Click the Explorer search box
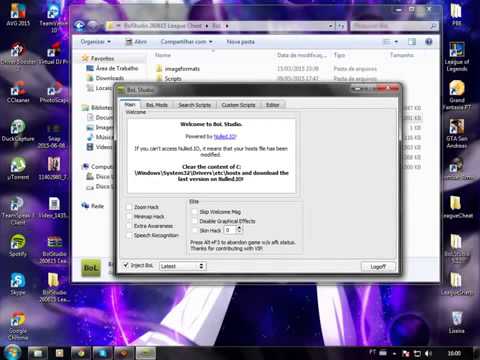480x360 pixels. 394,26
